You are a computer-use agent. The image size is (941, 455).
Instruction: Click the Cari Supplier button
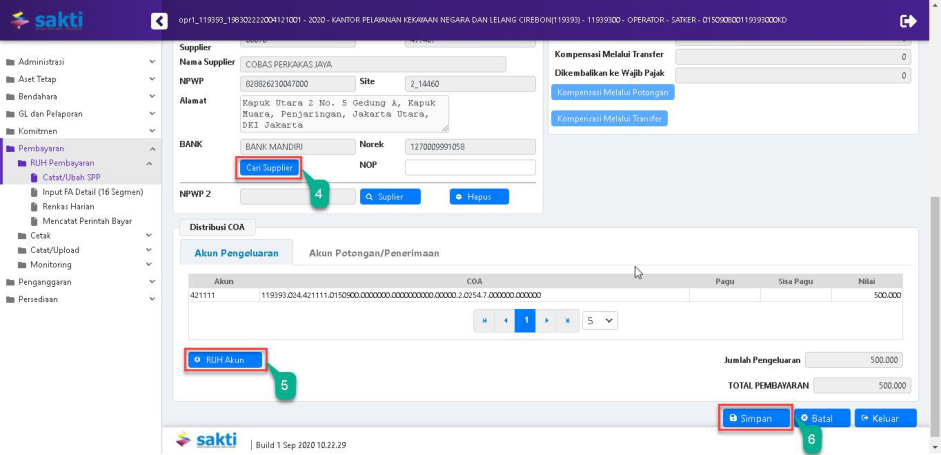point(269,168)
